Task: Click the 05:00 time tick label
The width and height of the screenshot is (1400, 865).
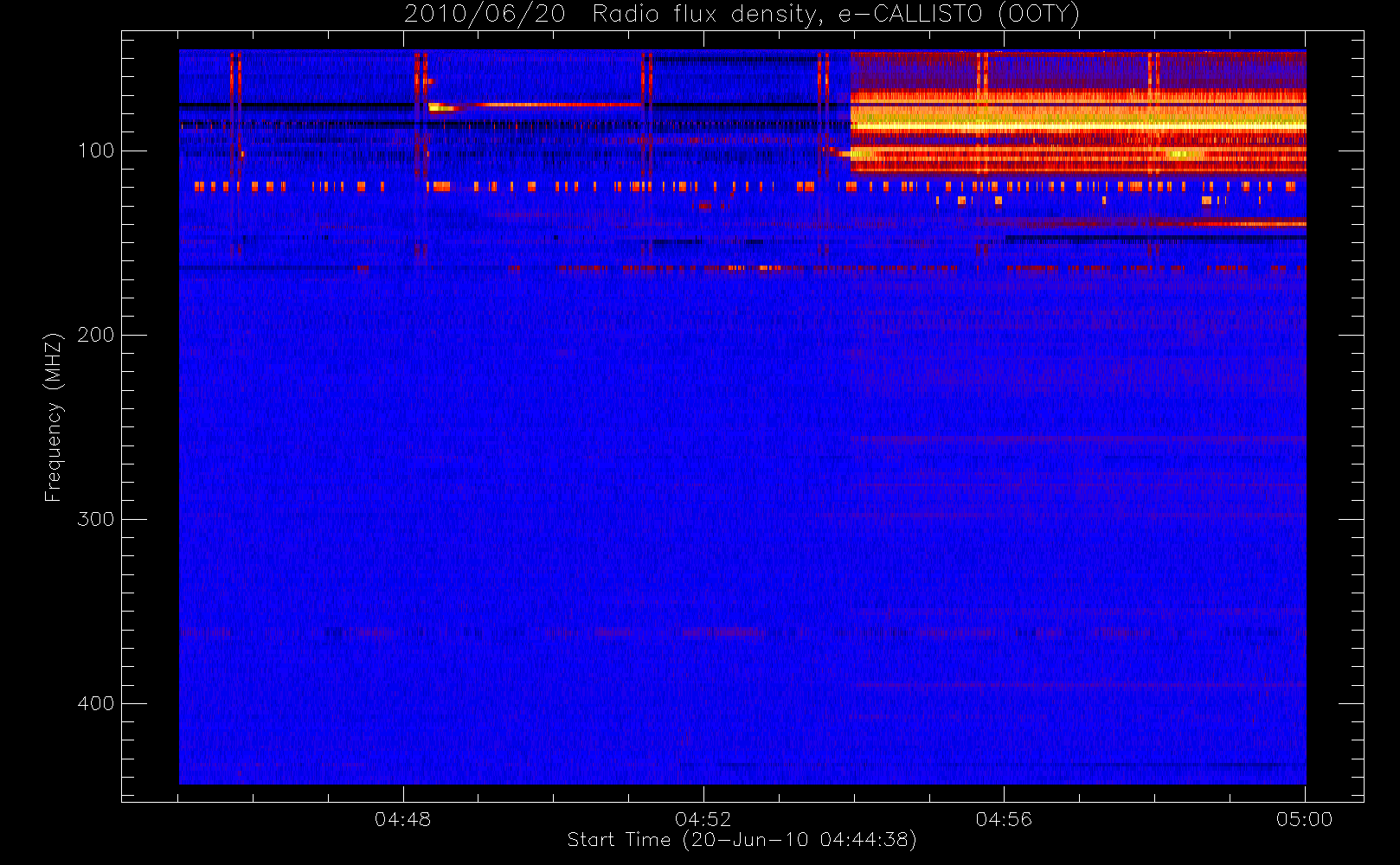Action: pyautogui.click(x=1304, y=819)
